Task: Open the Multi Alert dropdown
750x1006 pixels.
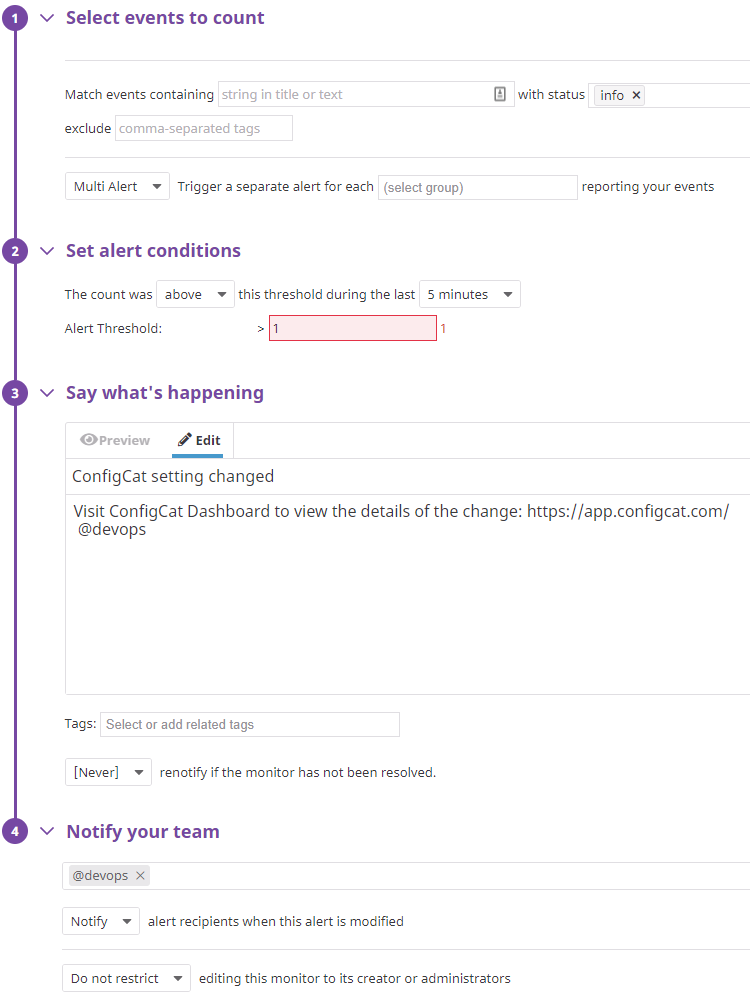Action: [117, 187]
